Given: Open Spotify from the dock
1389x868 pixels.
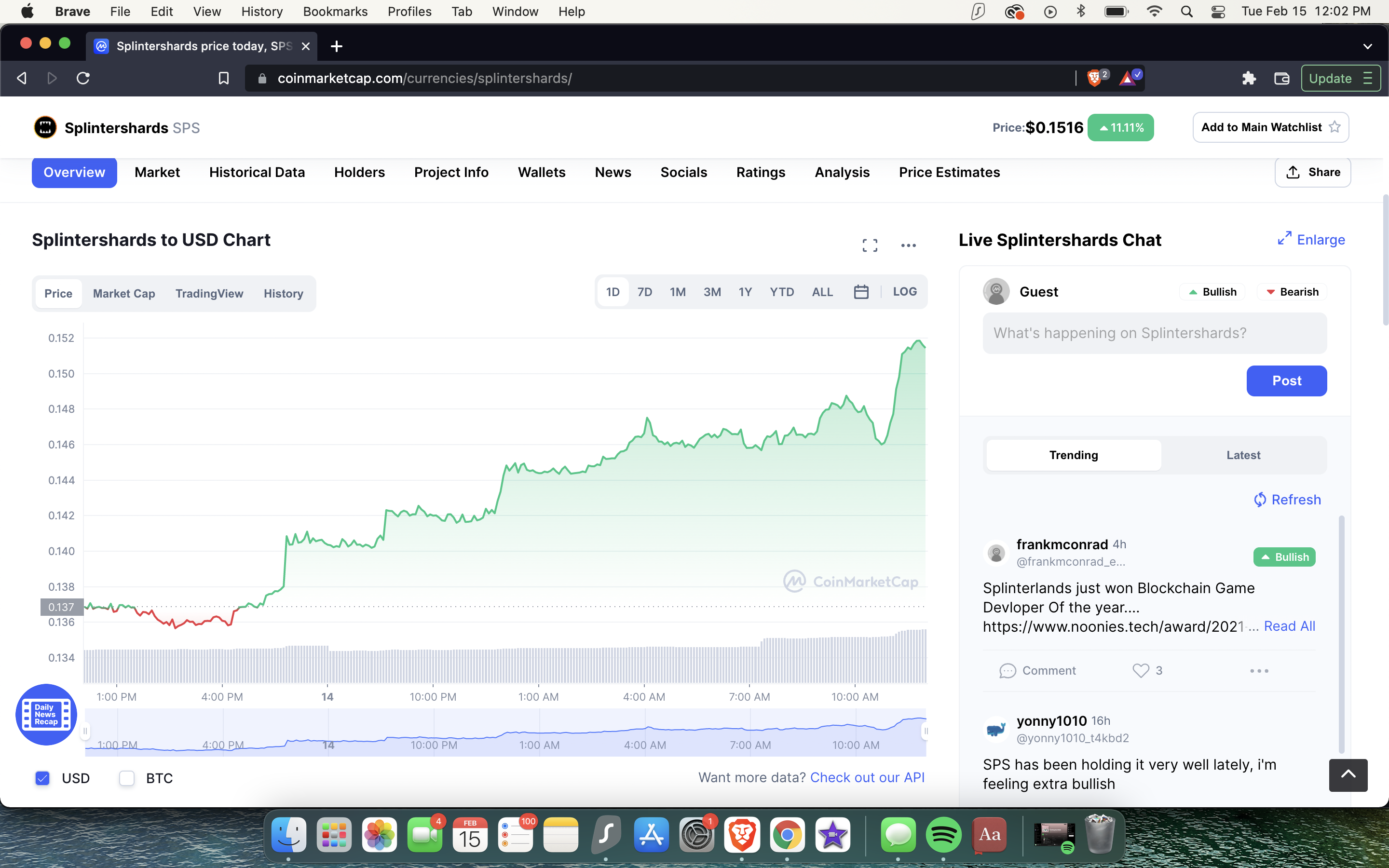Looking at the screenshot, I should click(943, 835).
